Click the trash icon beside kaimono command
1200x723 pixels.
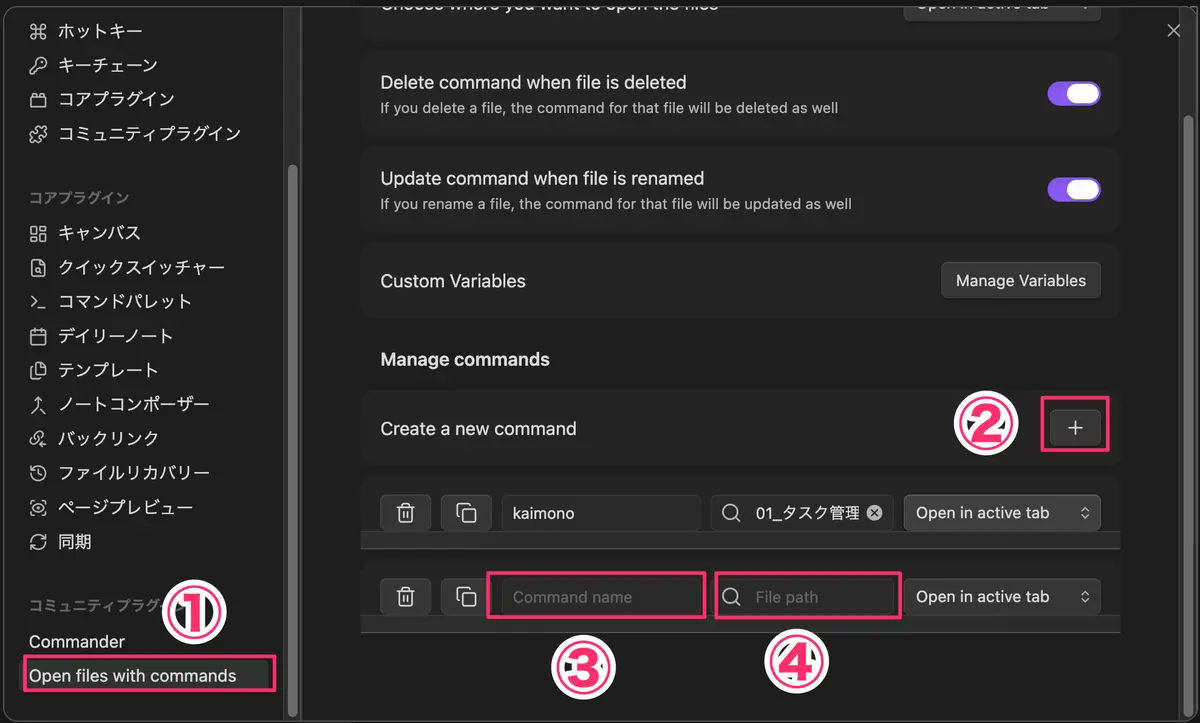coord(406,513)
